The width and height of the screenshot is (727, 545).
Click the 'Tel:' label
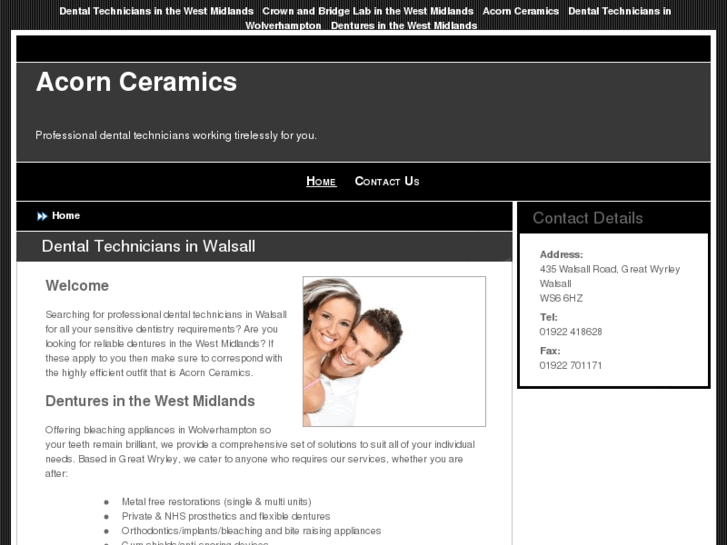548,317
